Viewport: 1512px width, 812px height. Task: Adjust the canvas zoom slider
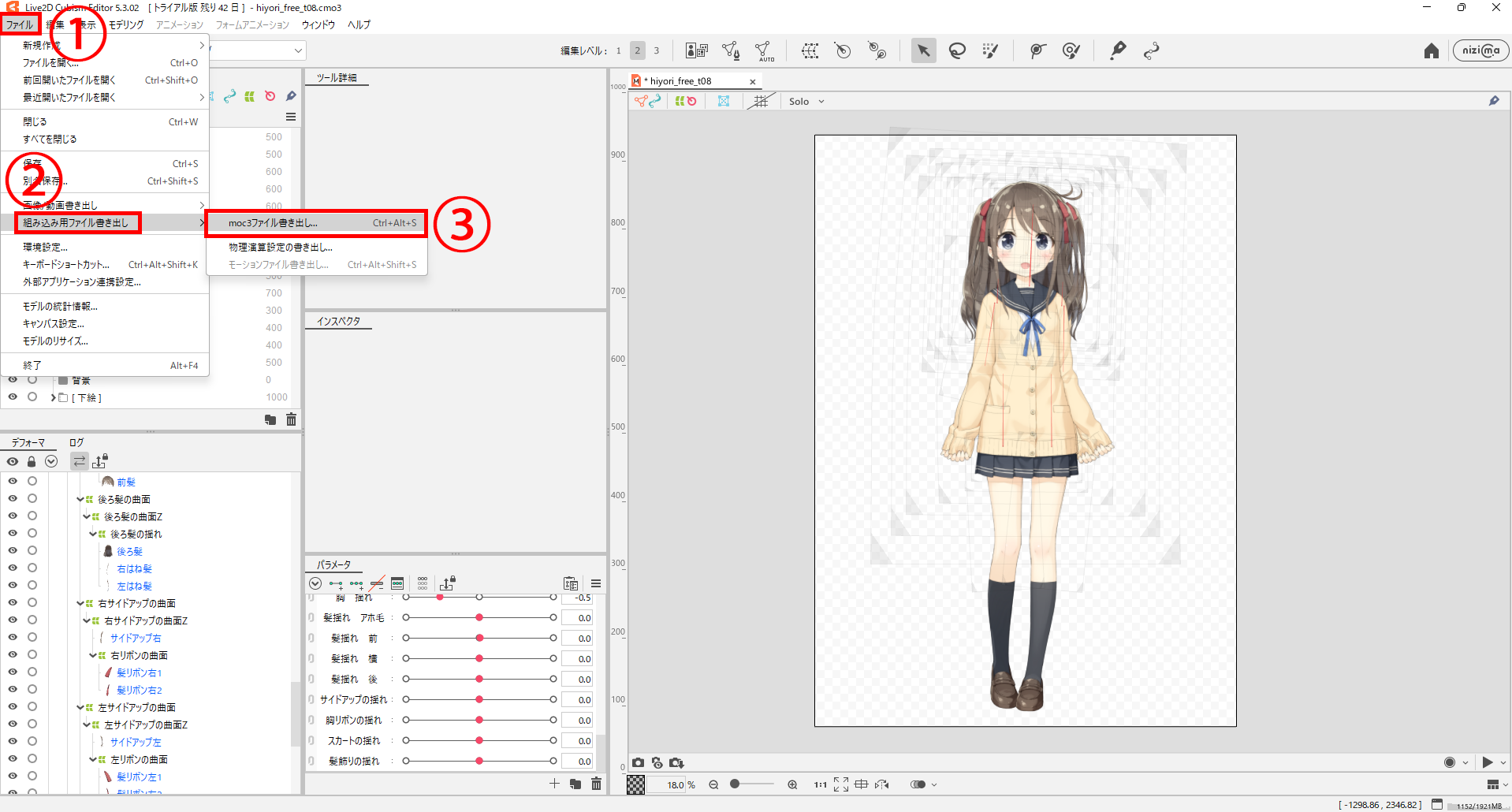[x=753, y=784]
